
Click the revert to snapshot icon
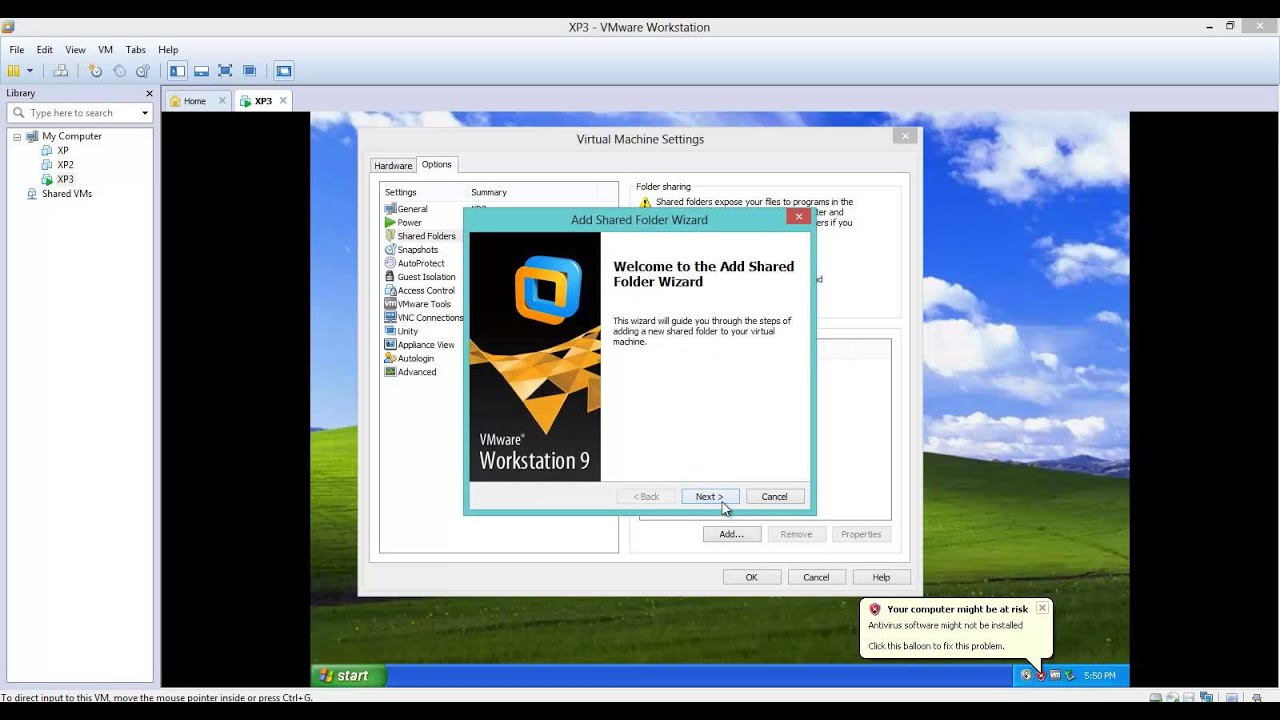pyautogui.click(x=119, y=71)
